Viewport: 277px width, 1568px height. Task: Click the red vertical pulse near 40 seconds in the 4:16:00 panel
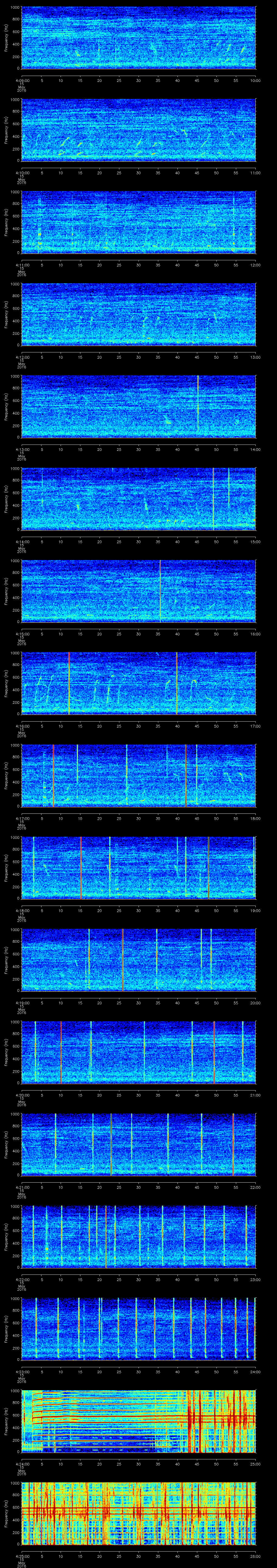point(177,683)
